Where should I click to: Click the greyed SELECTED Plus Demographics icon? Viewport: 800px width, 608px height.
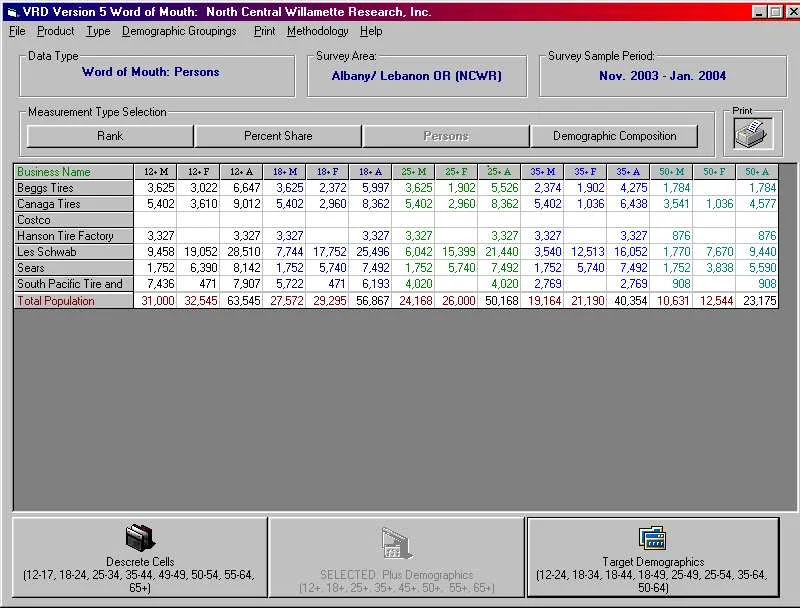[396, 543]
